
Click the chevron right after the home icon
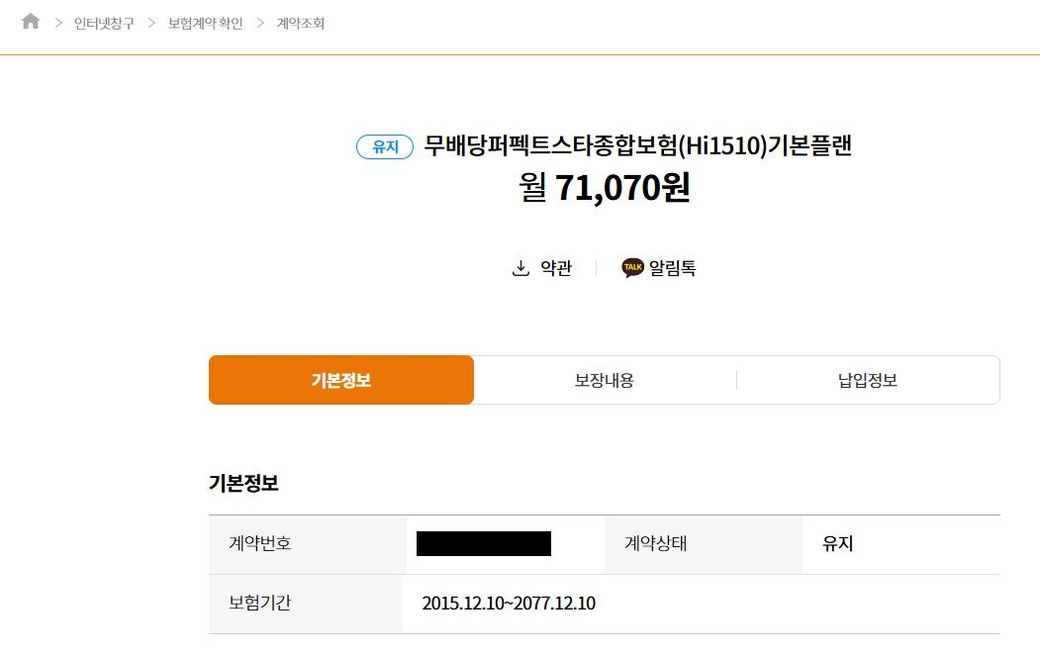(x=58, y=22)
